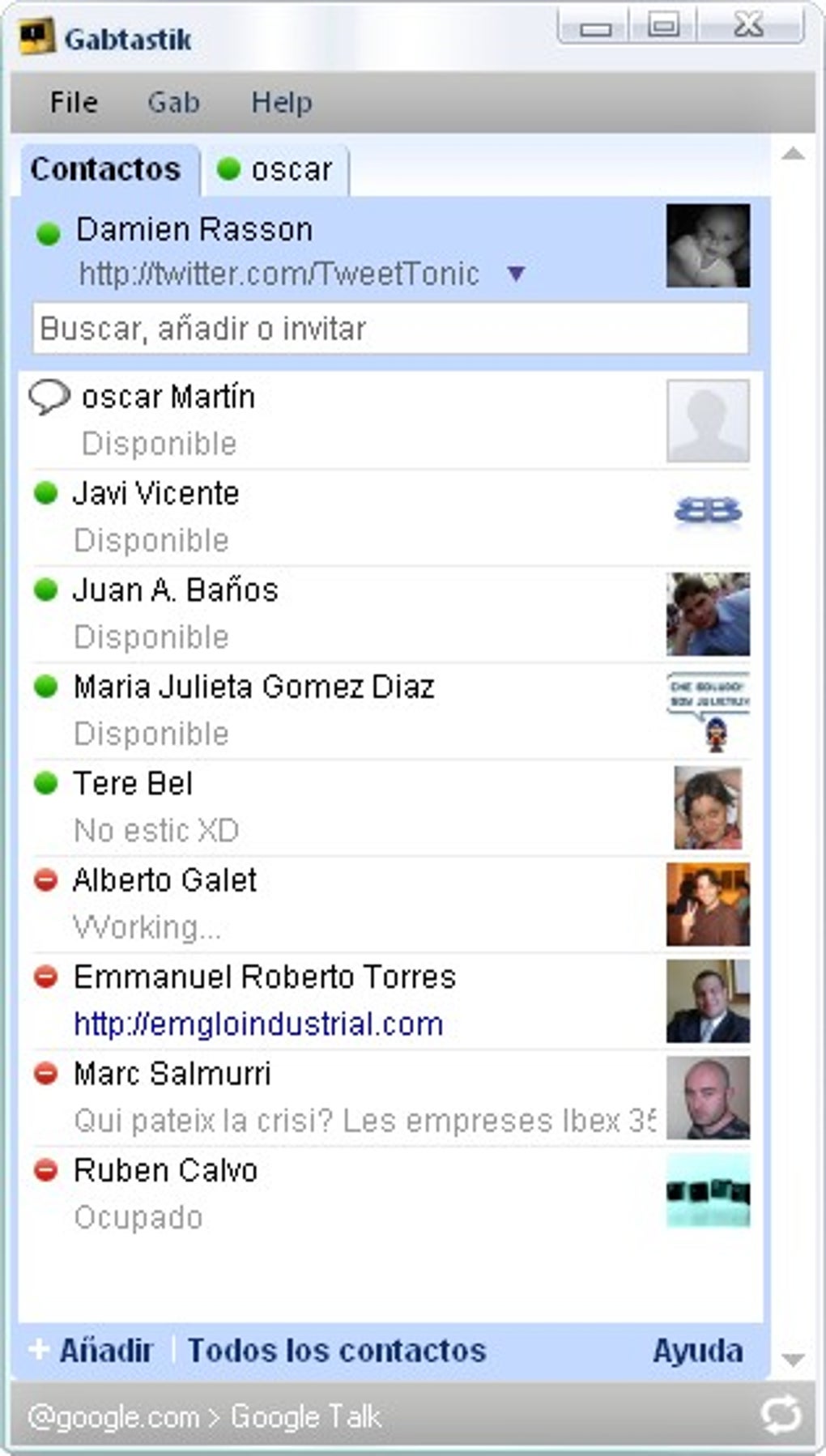This screenshot has height=1456, width=826.
Task: Click the scrollbar down arrow
Action: (793, 1359)
